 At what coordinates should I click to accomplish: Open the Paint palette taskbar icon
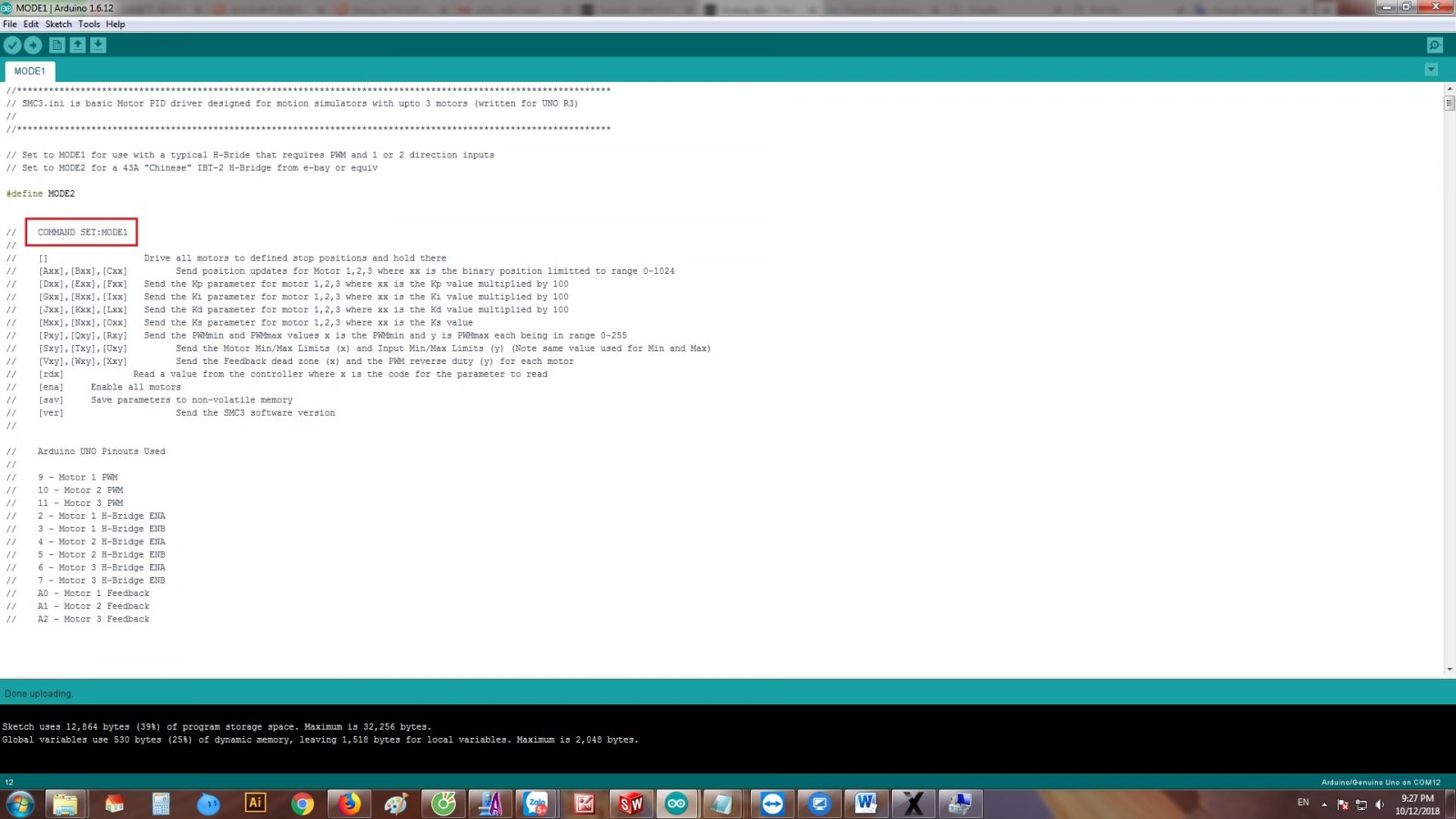pyautogui.click(x=396, y=804)
